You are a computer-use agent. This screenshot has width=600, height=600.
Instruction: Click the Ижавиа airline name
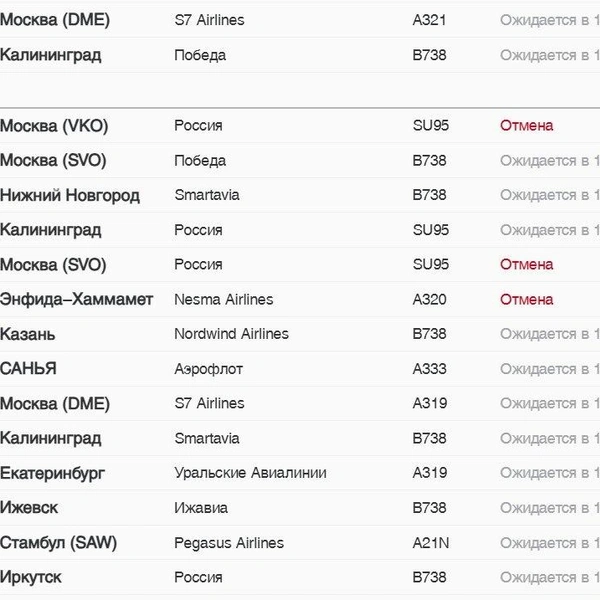201,508
